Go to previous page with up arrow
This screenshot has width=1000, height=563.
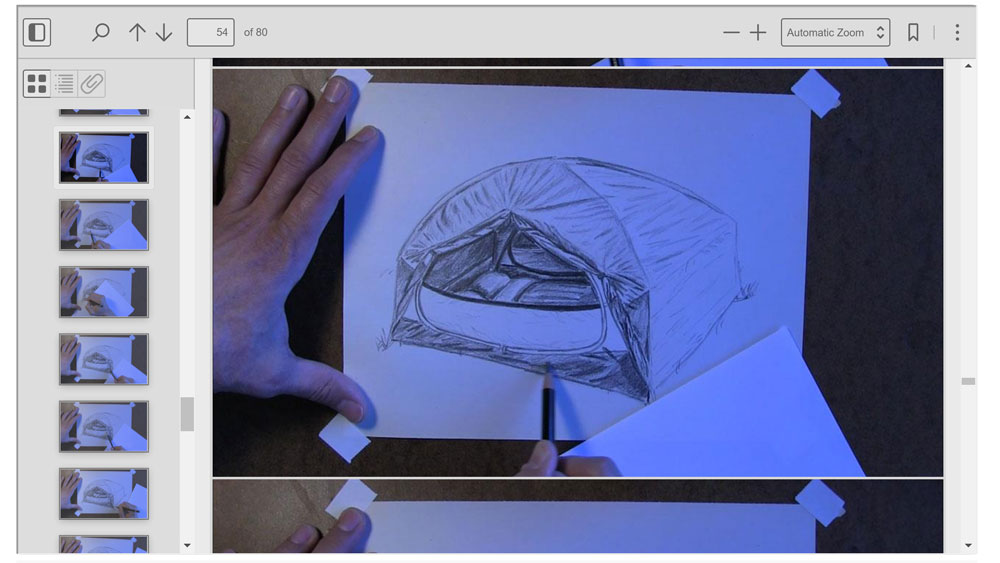point(136,33)
